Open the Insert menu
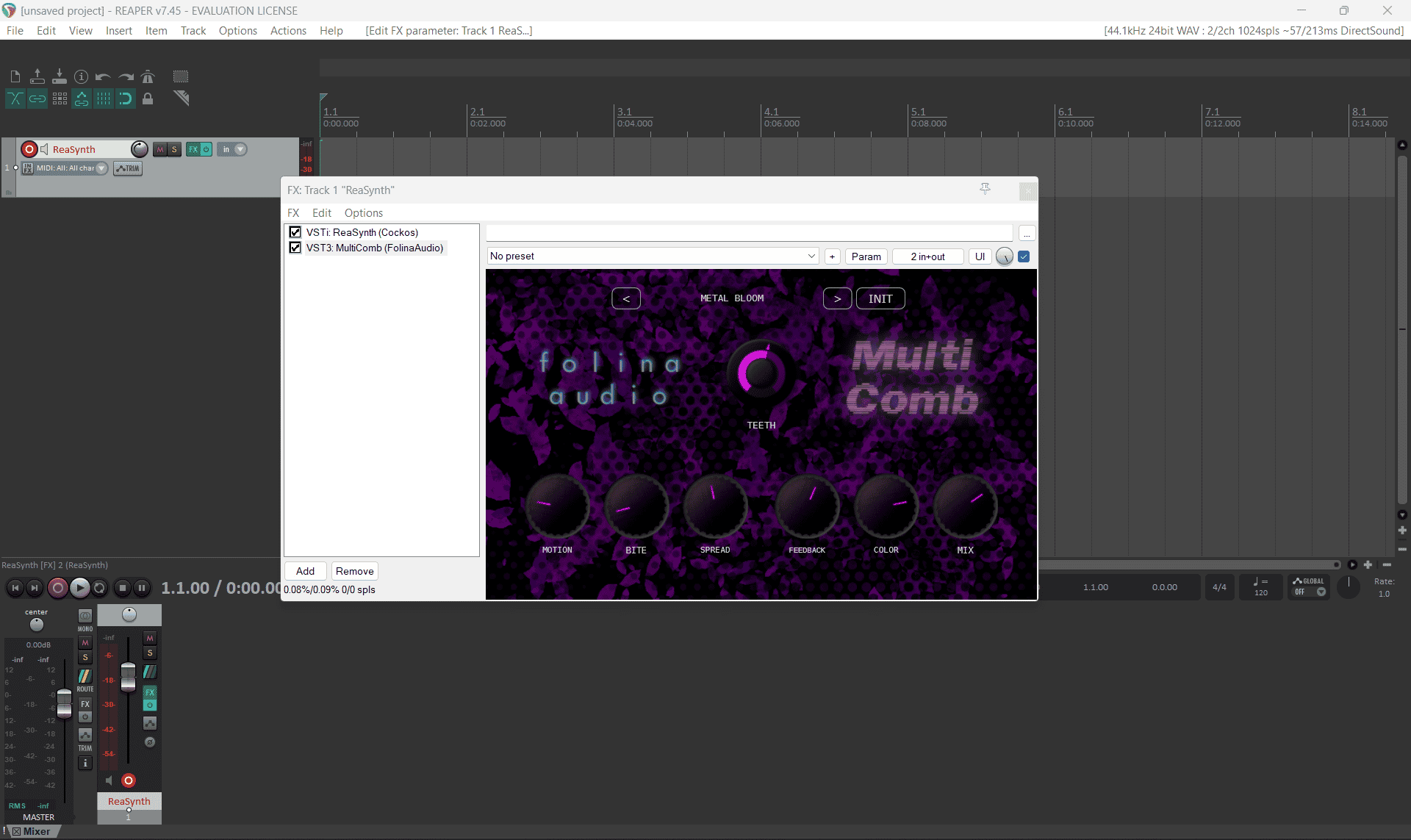The height and width of the screenshot is (840, 1411). point(118,30)
